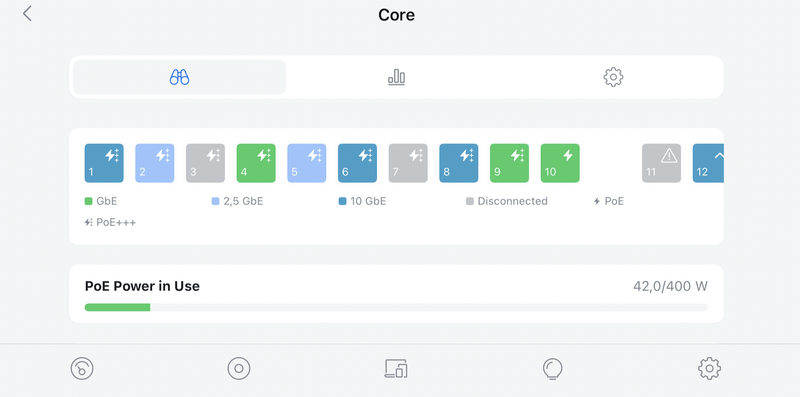Click the Core page title

[x=396, y=15]
